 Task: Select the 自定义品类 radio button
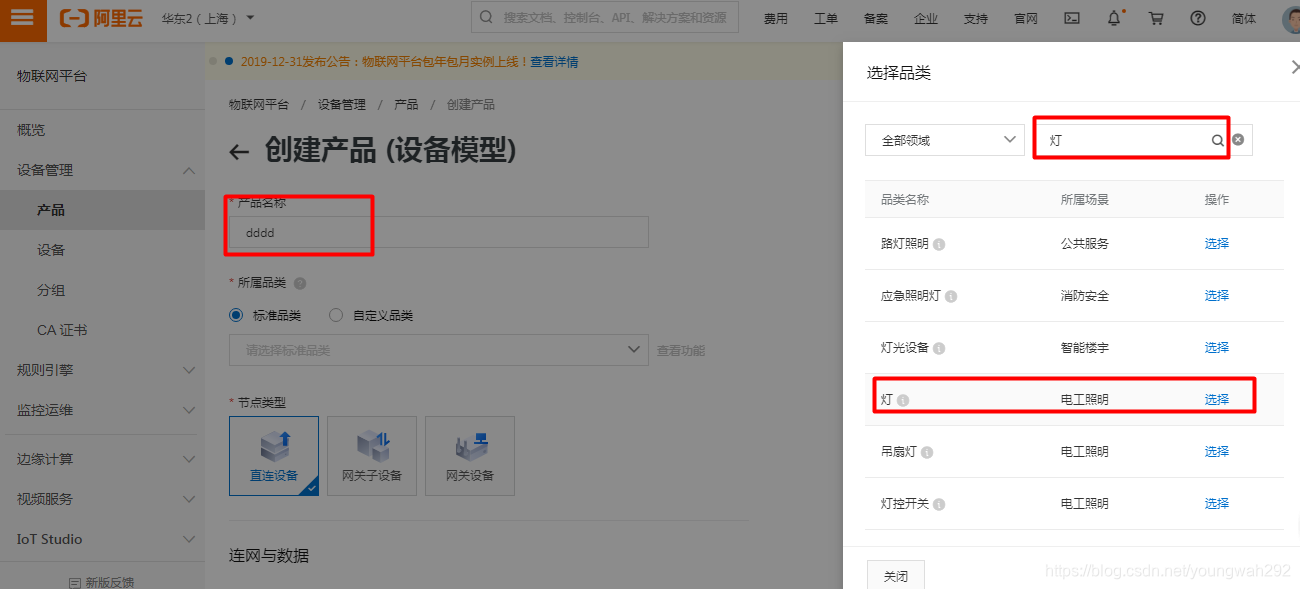coord(336,315)
